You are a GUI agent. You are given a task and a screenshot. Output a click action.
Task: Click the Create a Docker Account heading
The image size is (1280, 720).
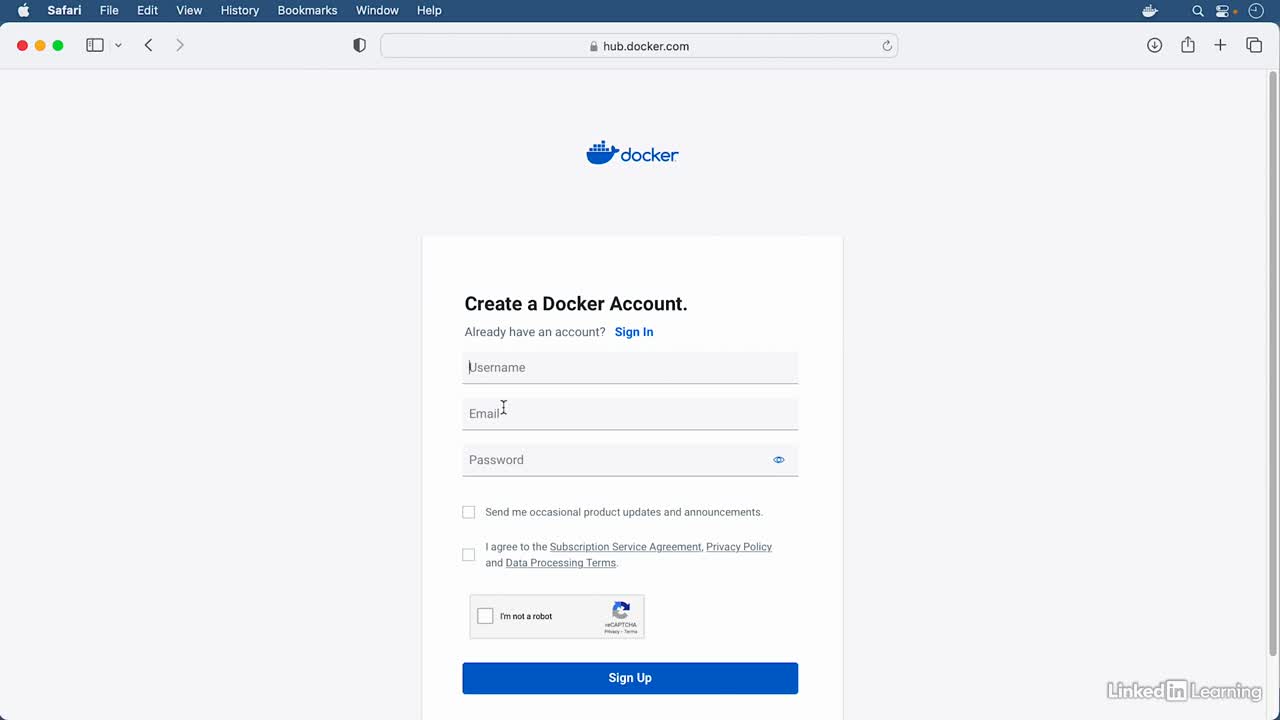tap(576, 304)
